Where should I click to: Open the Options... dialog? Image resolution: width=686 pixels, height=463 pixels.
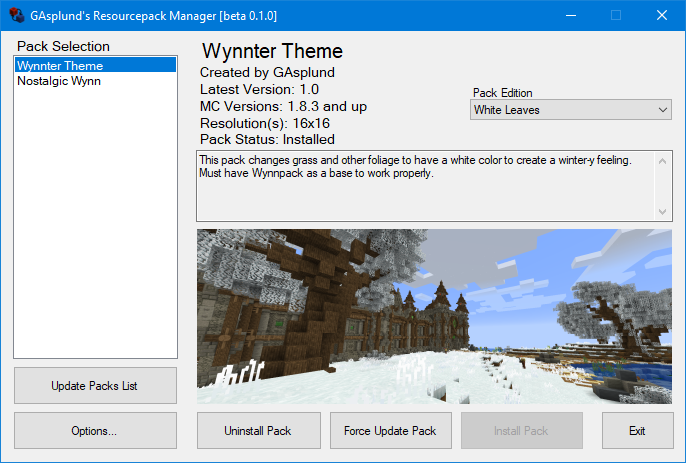point(95,431)
